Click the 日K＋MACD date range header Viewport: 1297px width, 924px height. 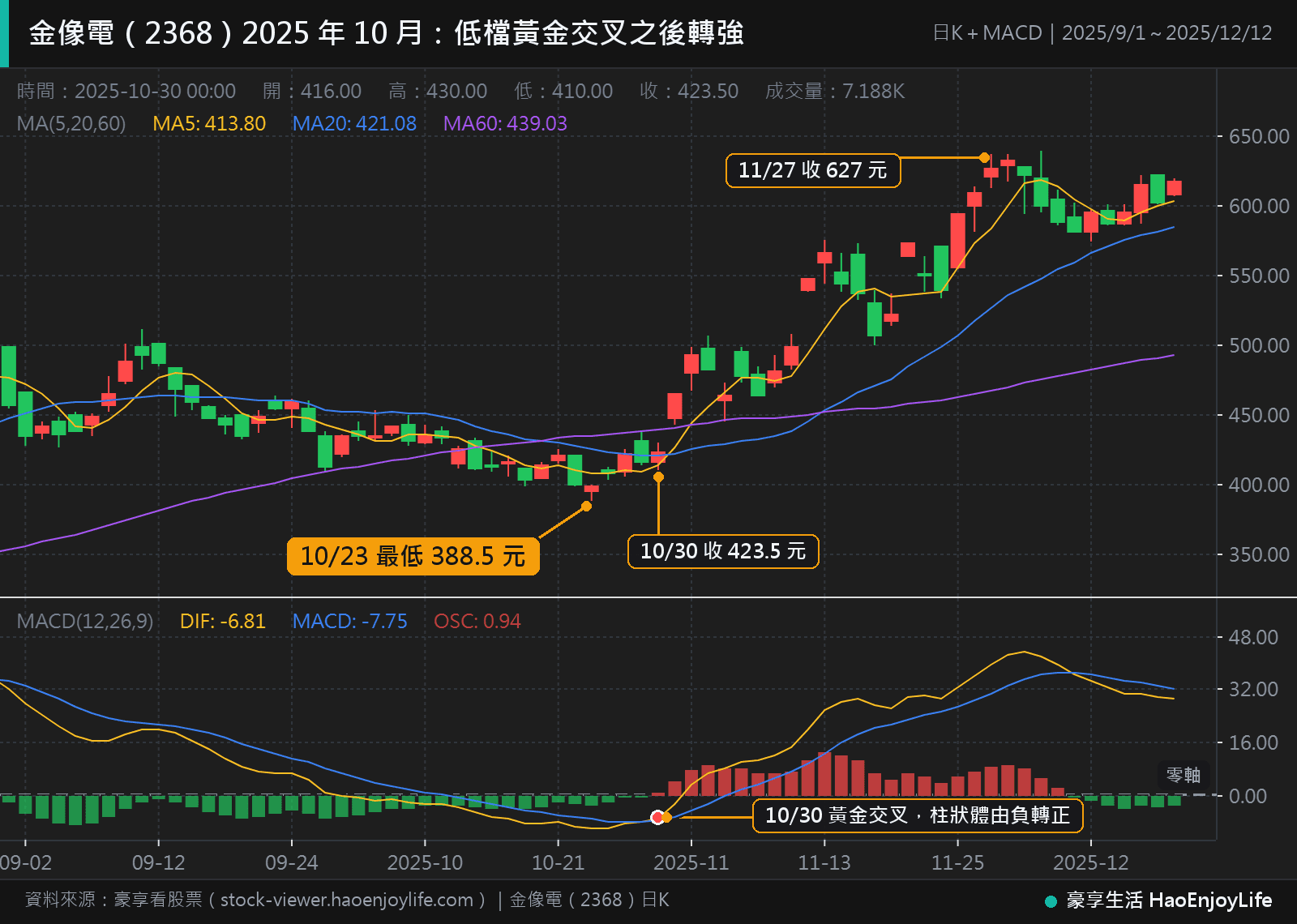[x=1102, y=33]
